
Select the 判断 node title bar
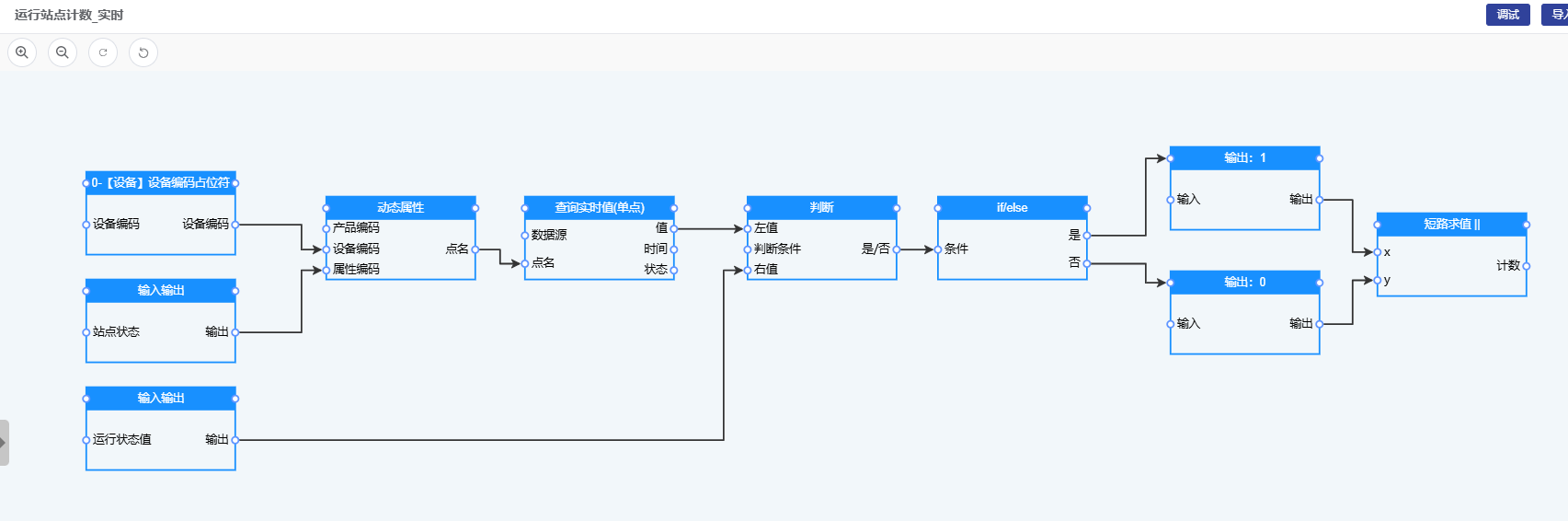[x=821, y=208]
